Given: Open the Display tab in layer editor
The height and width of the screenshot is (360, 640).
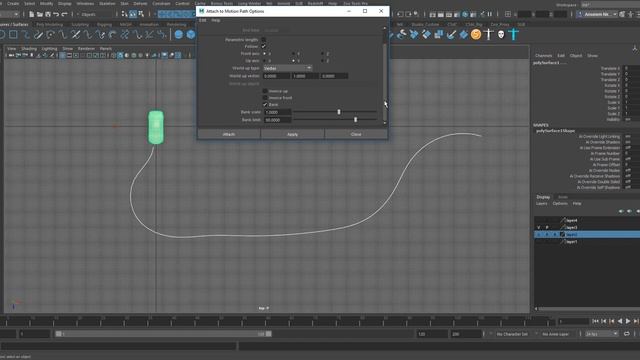Looking at the screenshot, I should (543, 197).
